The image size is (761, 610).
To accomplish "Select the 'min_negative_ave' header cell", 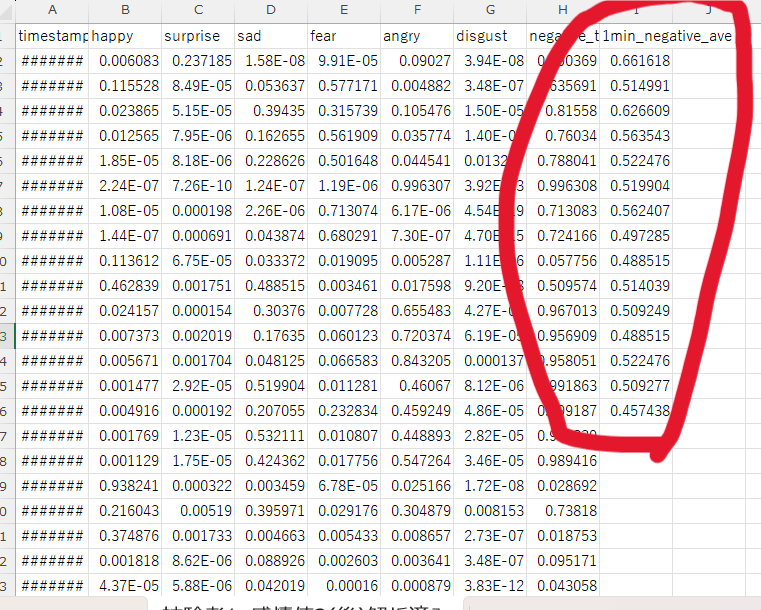I will [x=640, y=36].
